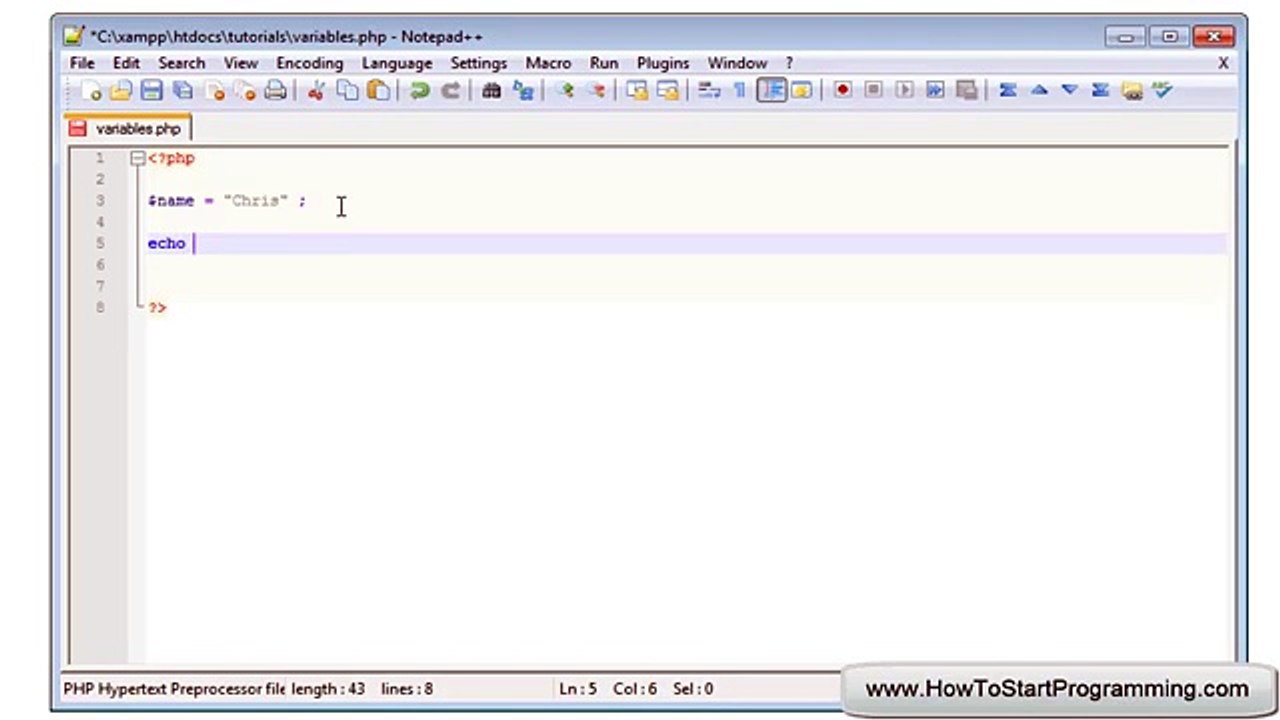Click the "Chris" string on line 3
Image resolution: width=1280 pixels, height=720 pixels.
tap(256, 201)
